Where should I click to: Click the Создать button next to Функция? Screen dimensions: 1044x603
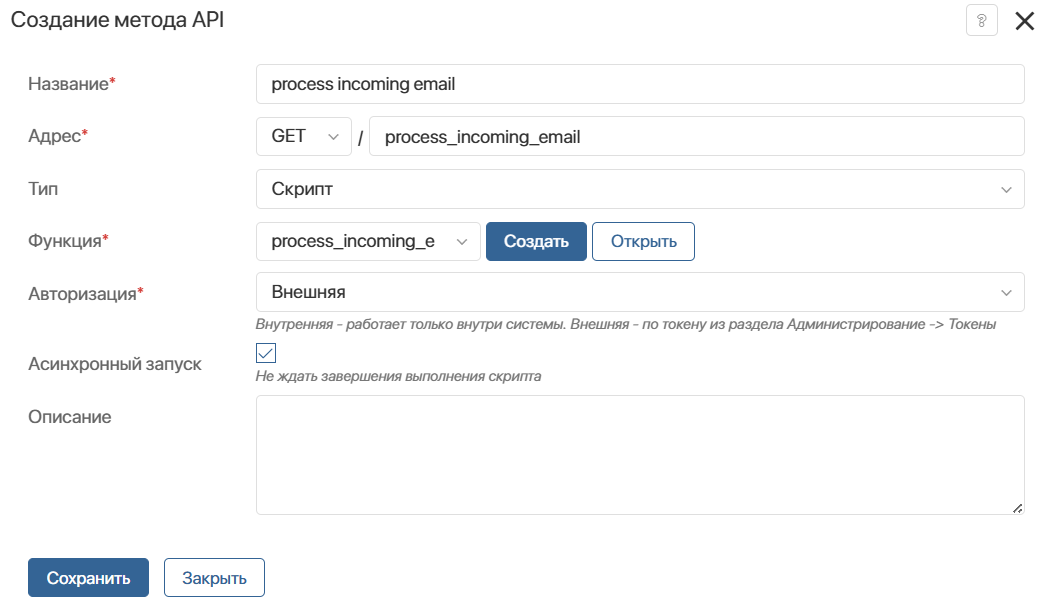(x=536, y=241)
